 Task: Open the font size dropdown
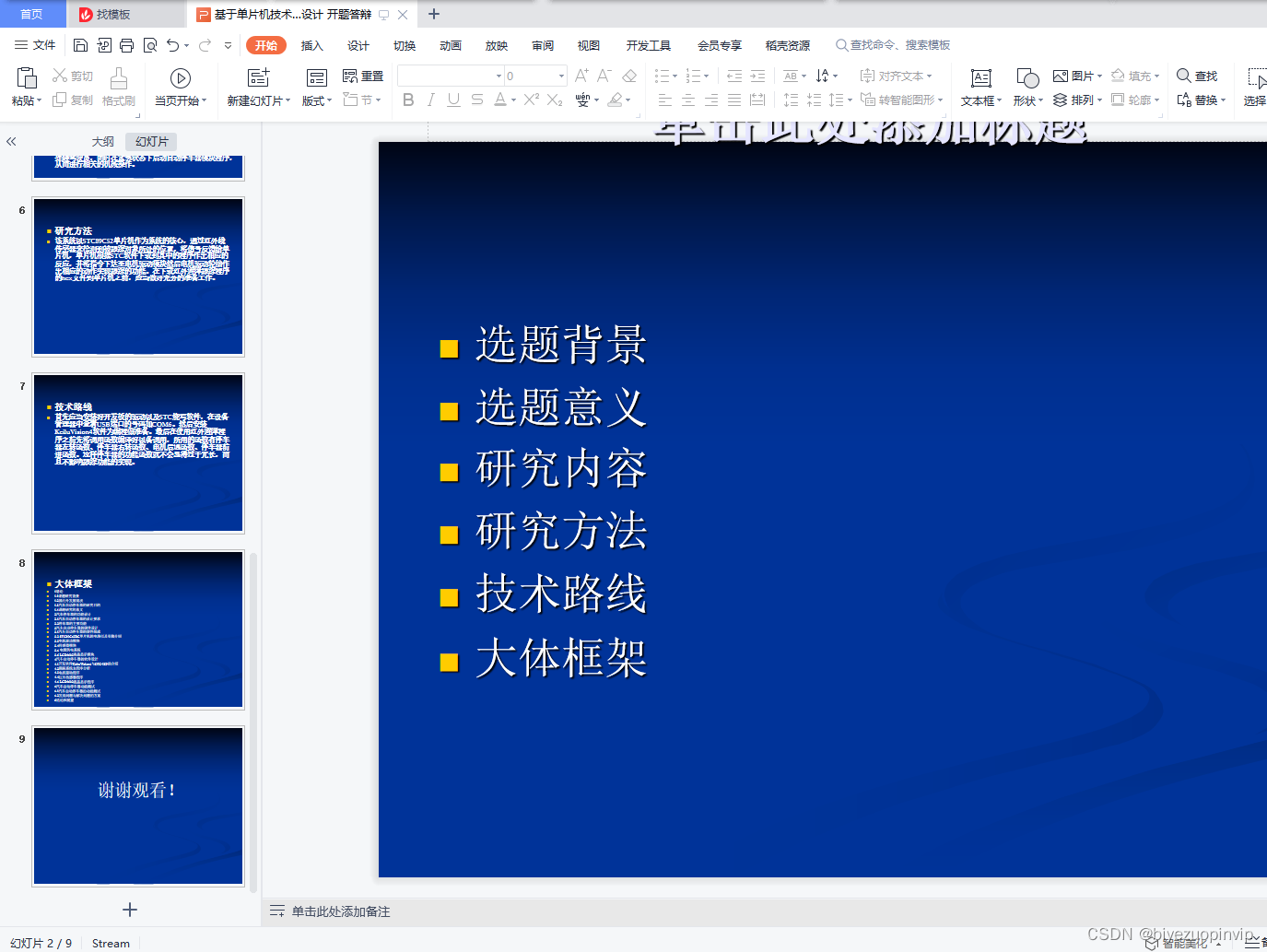tap(561, 76)
